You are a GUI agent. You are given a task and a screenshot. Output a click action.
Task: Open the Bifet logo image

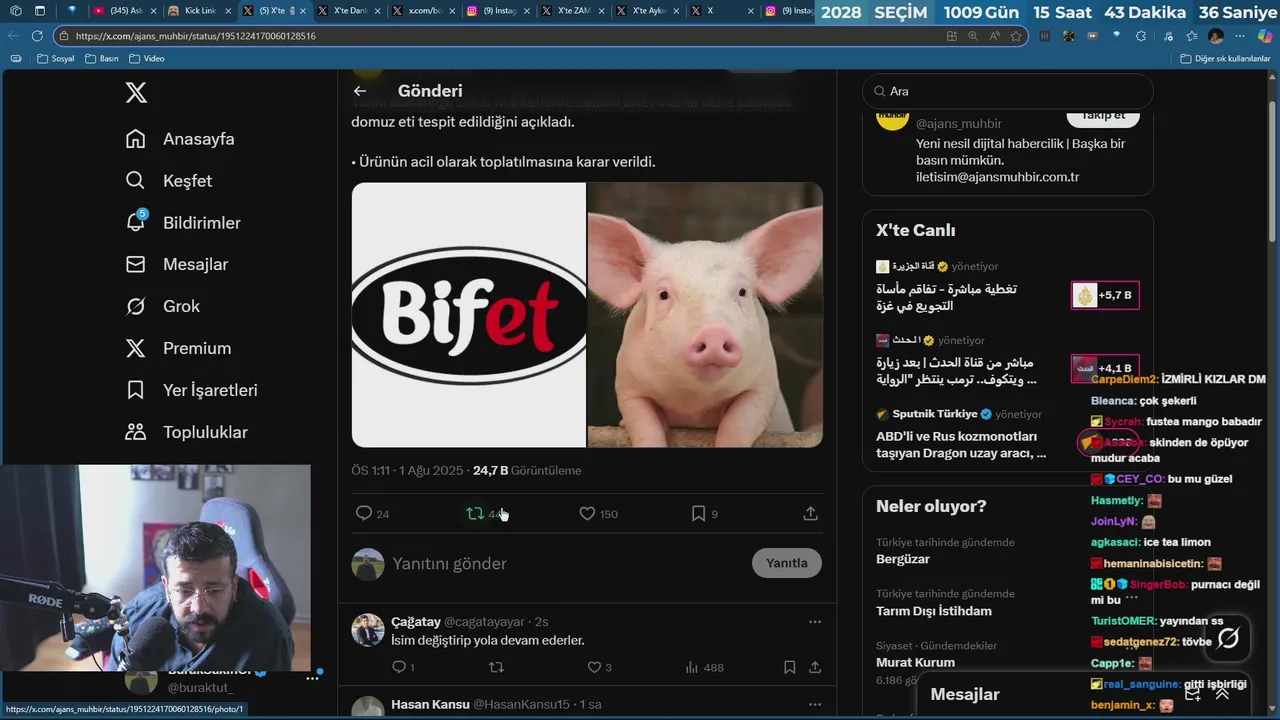[x=468, y=315]
